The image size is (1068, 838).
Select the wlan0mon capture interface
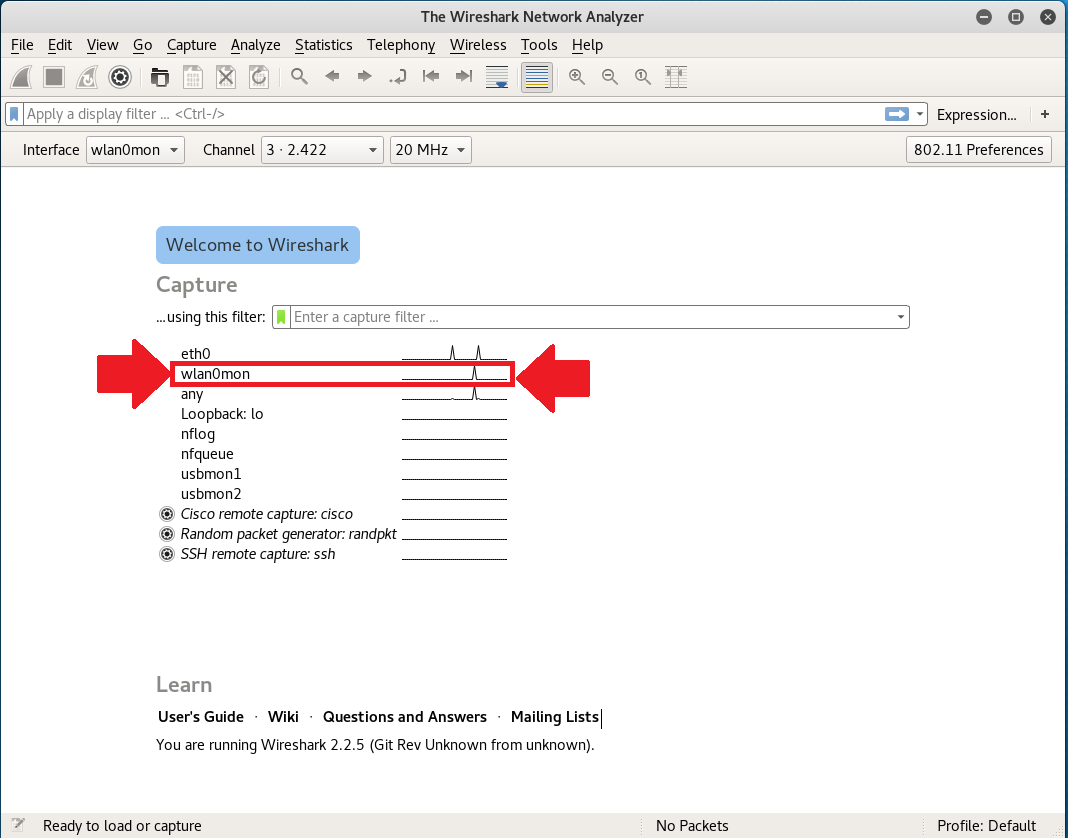click(x=343, y=374)
